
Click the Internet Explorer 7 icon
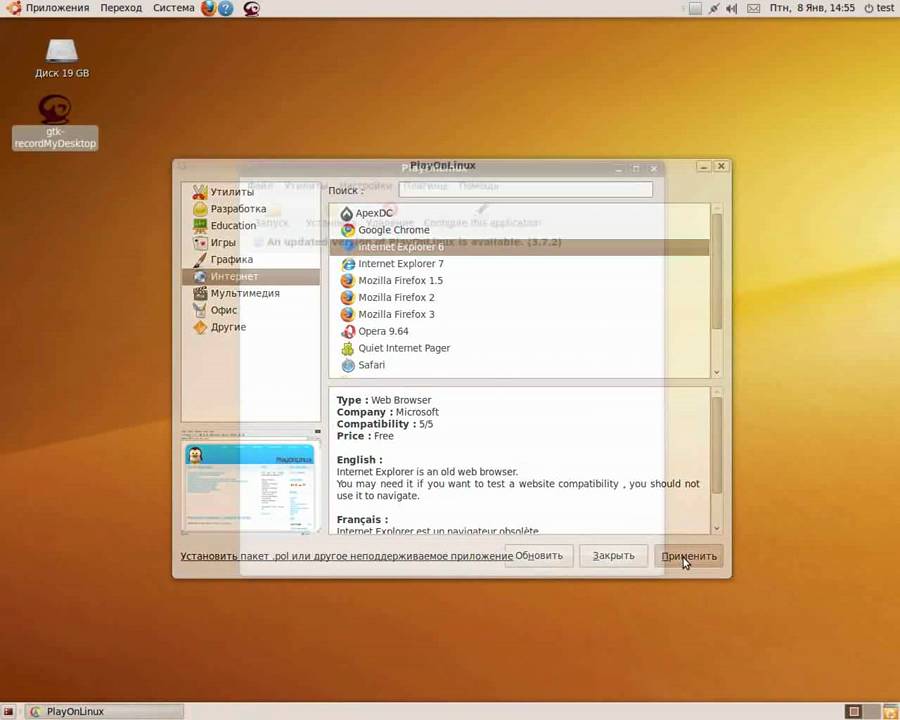click(348, 264)
